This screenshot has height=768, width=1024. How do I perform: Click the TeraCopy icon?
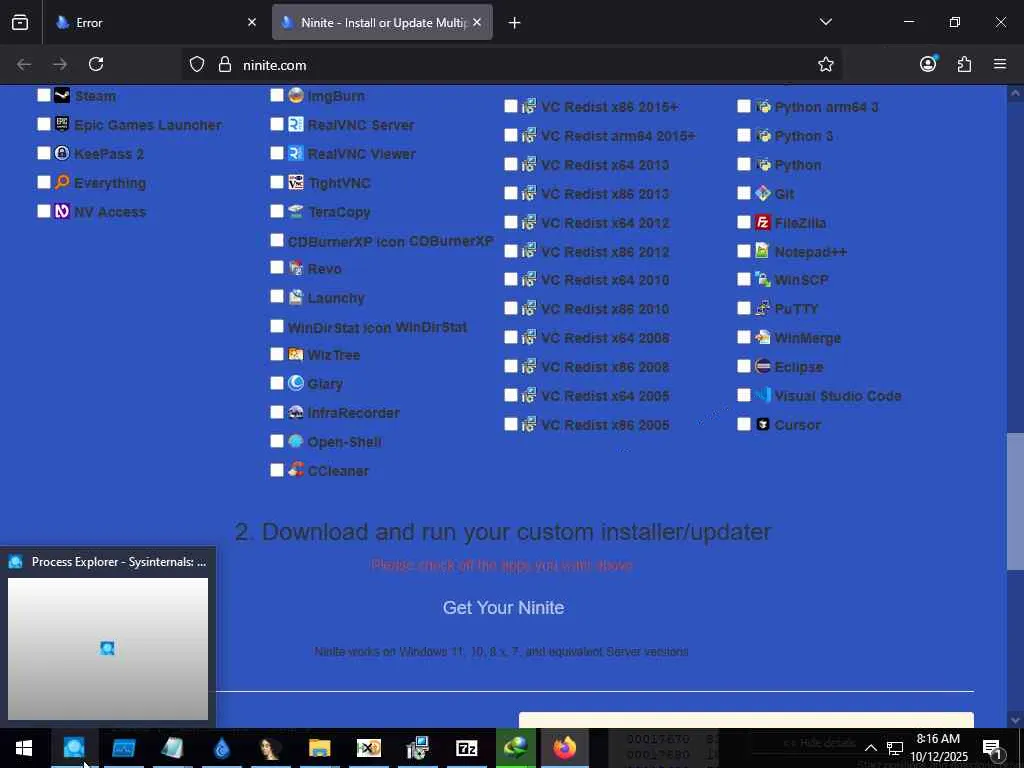click(x=296, y=212)
